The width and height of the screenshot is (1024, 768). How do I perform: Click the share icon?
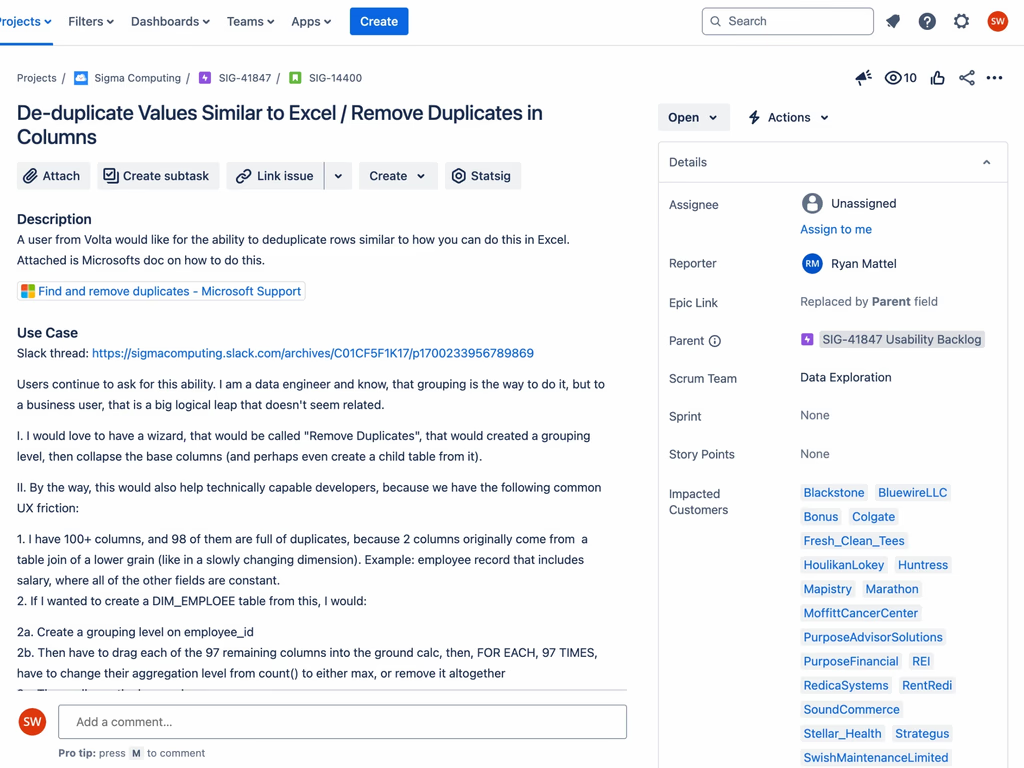pyautogui.click(x=966, y=78)
